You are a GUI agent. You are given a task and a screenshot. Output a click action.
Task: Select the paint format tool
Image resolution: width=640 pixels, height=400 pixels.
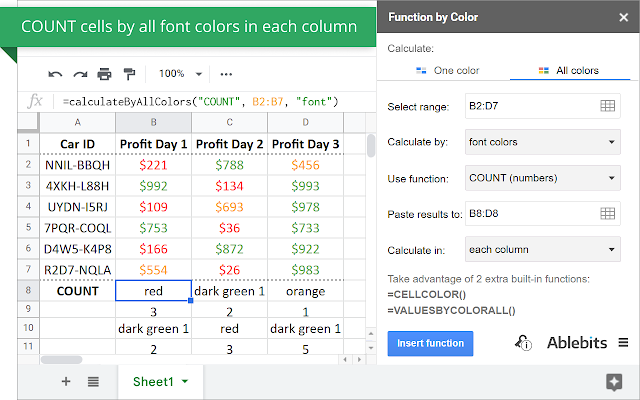pos(128,73)
